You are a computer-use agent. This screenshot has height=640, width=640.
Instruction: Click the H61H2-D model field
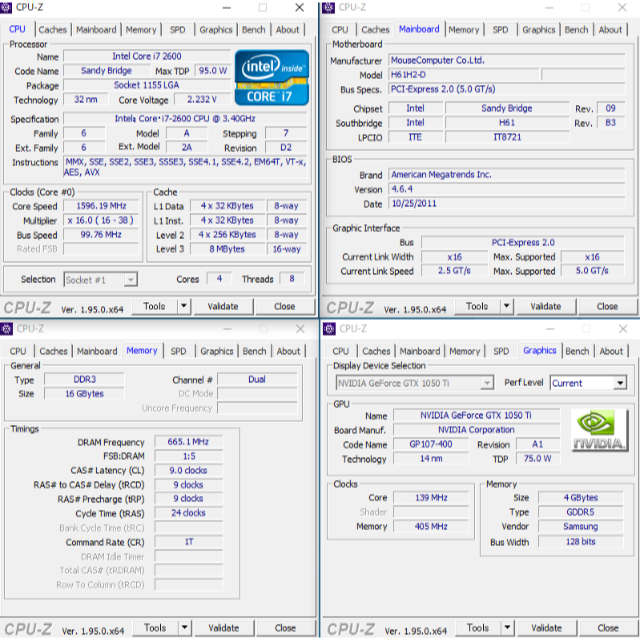click(463, 75)
